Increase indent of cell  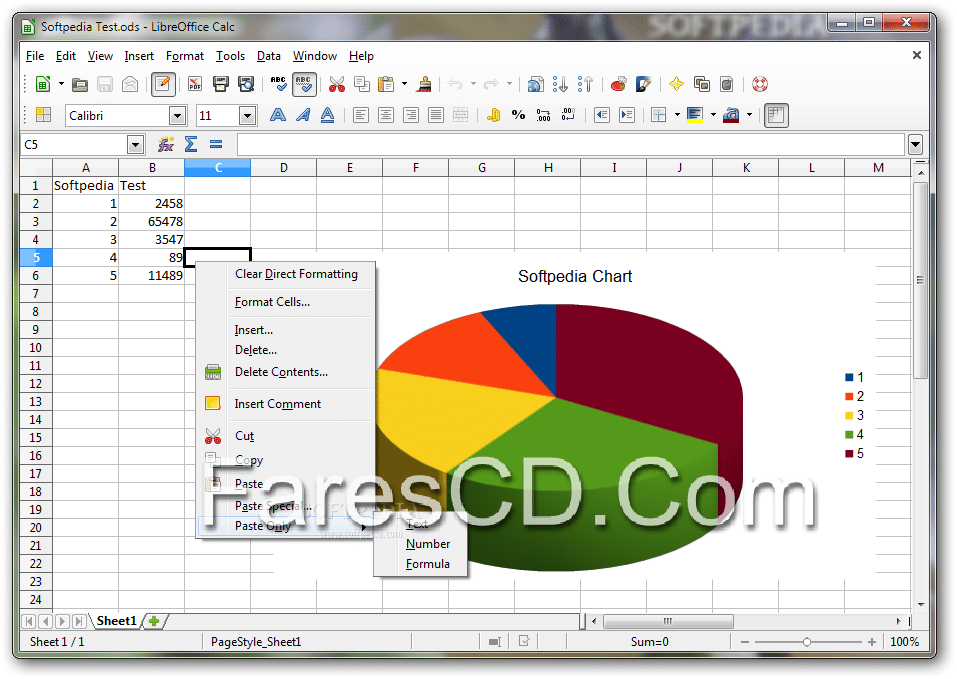point(627,115)
